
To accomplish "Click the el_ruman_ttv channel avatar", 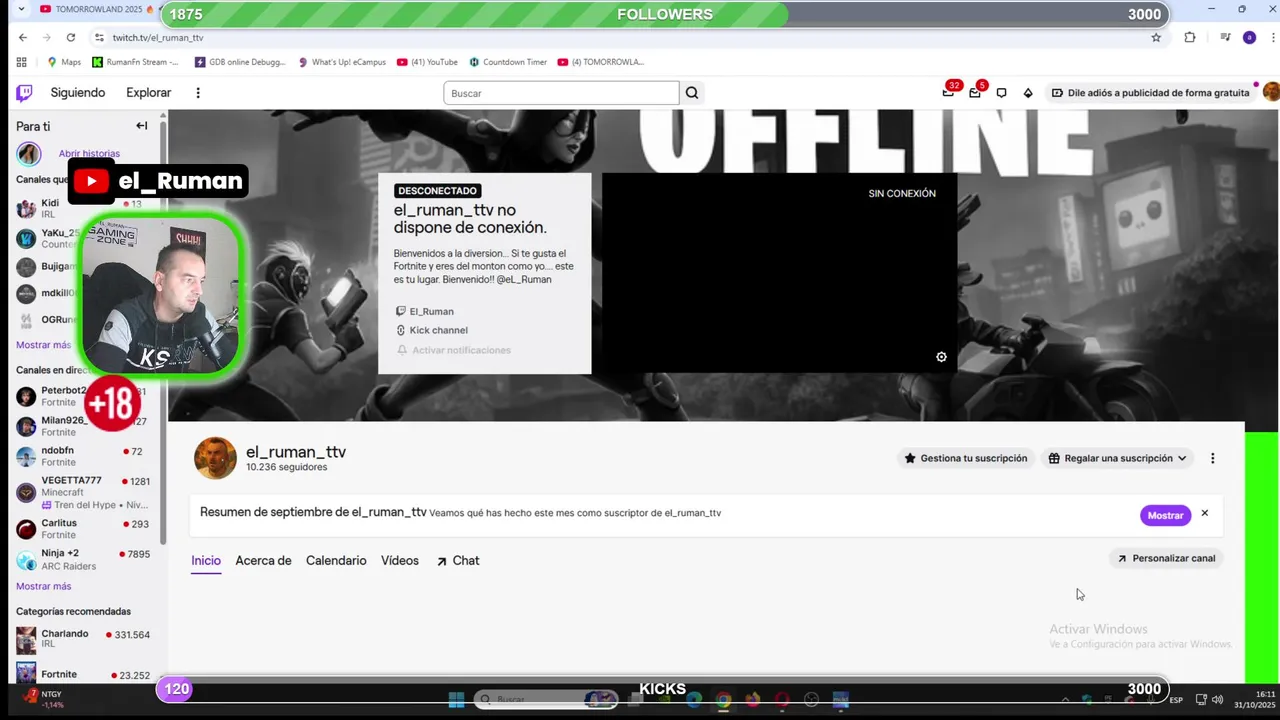I will (215, 458).
